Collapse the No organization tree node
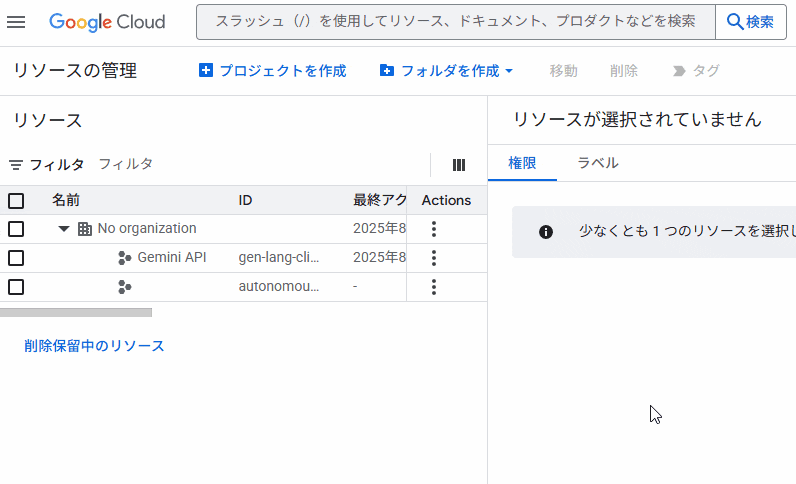Screen dimensions: 796x484 [x=63, y=229]
